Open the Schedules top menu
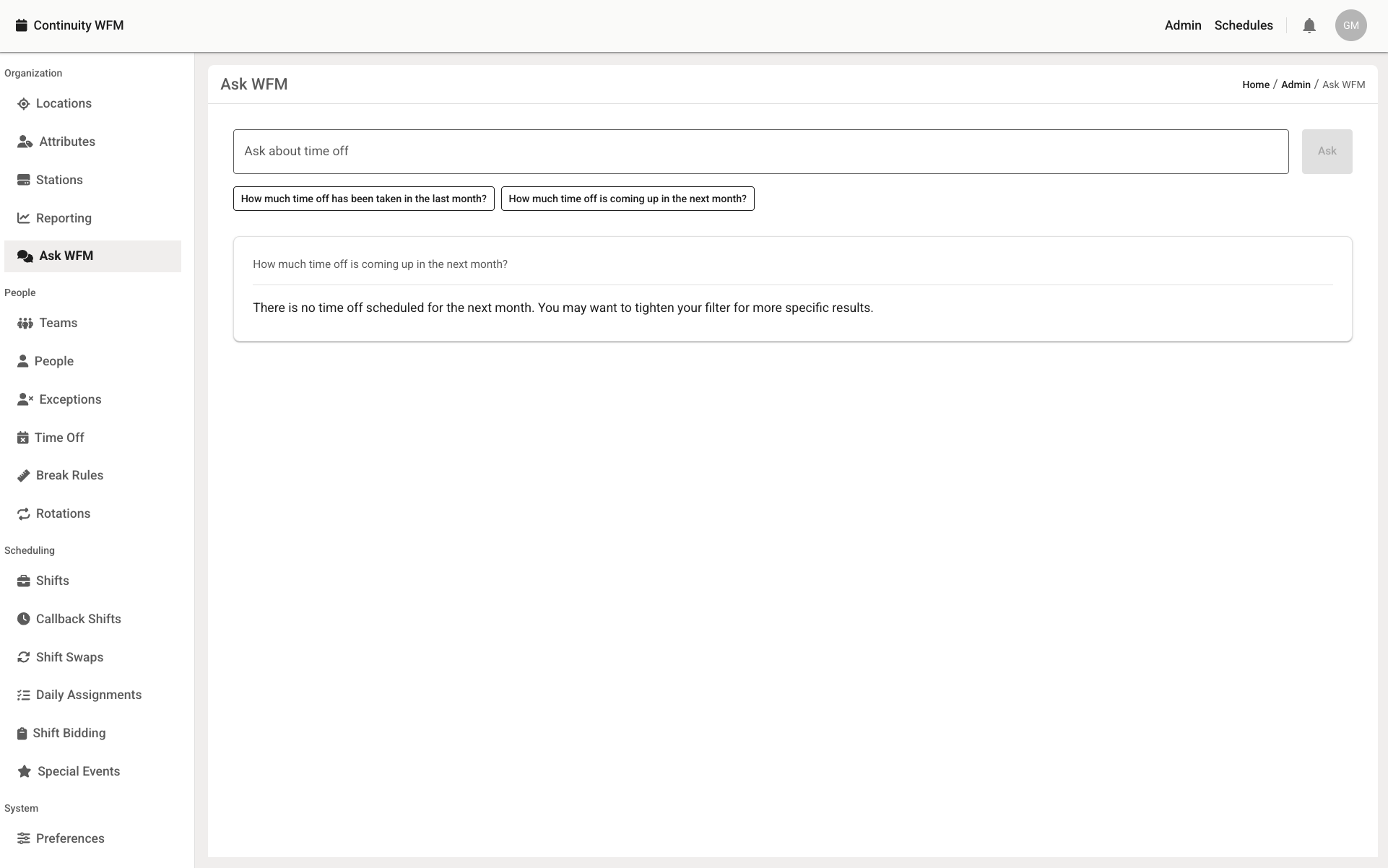The image size is (1388, 868). tap(1243, 26)
